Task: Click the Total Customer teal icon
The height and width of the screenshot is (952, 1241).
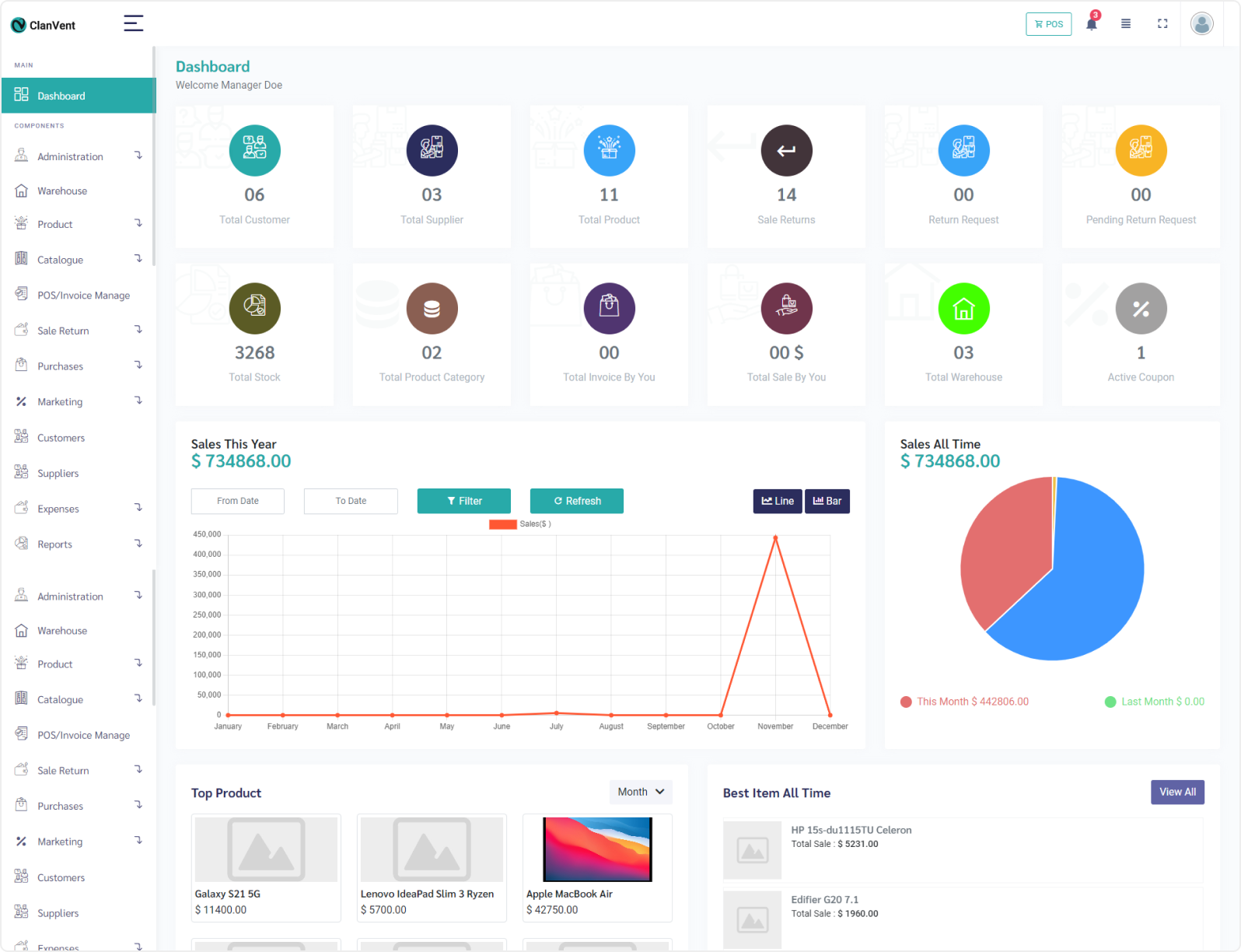Action: click(x=254, y=150)
